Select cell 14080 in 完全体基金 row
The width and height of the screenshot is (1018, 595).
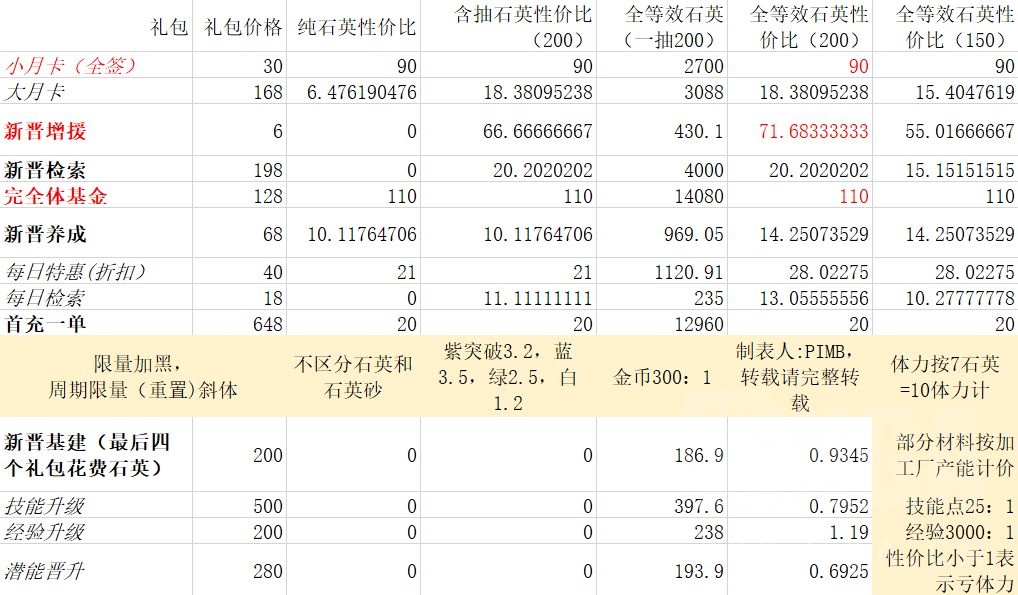(662, 195)
